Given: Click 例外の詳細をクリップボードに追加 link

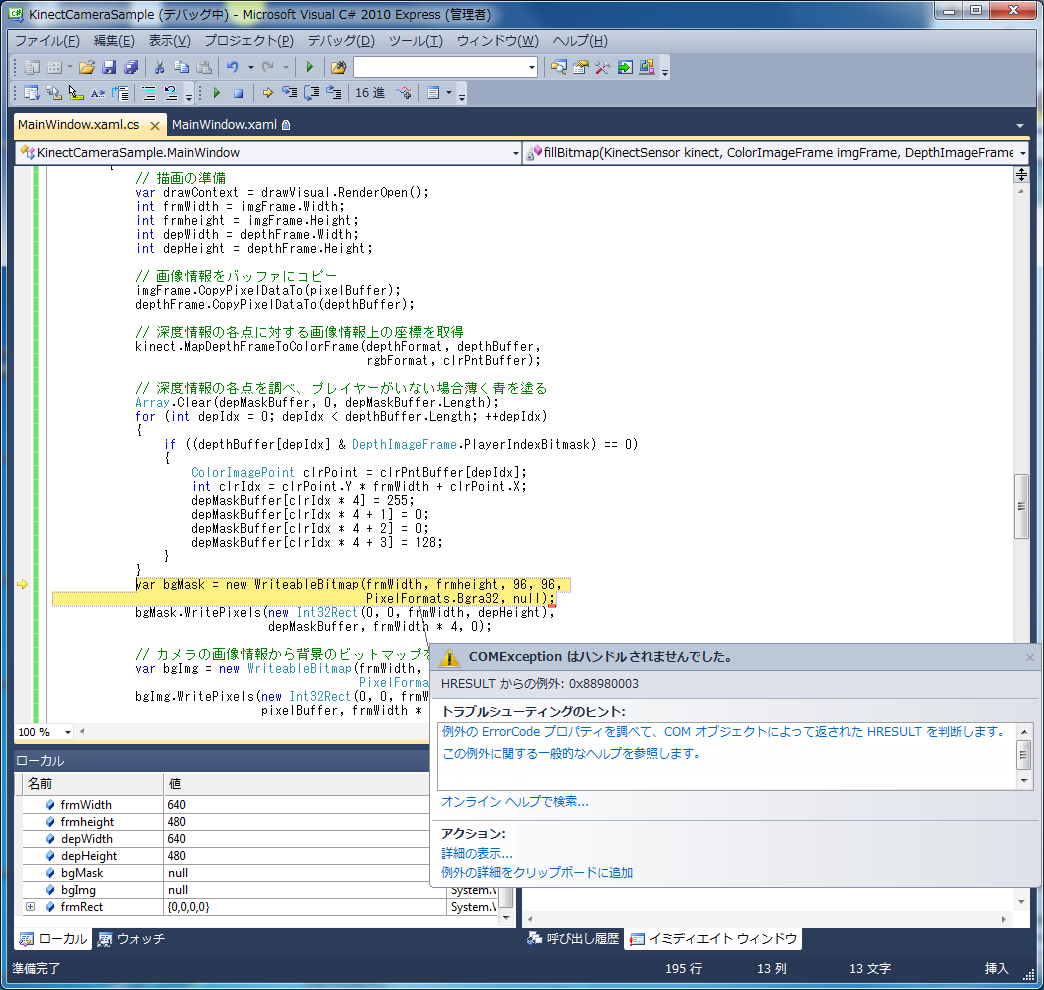Looking at the screenshot, I should tap(537, 872).
